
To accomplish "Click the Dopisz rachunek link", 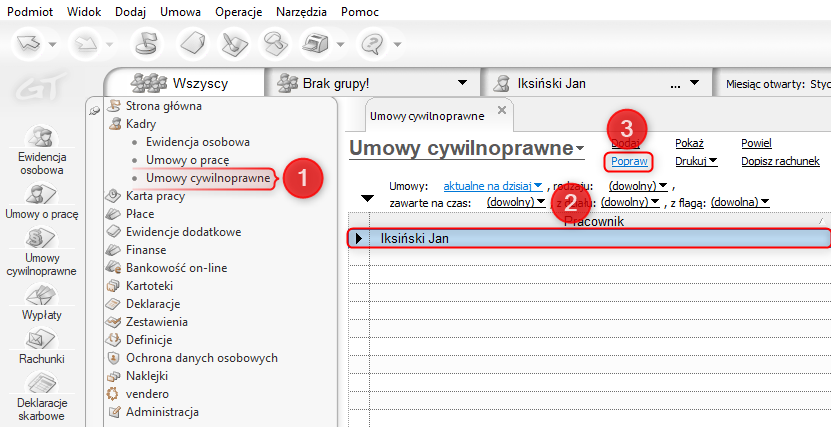I will pos(780,161).
